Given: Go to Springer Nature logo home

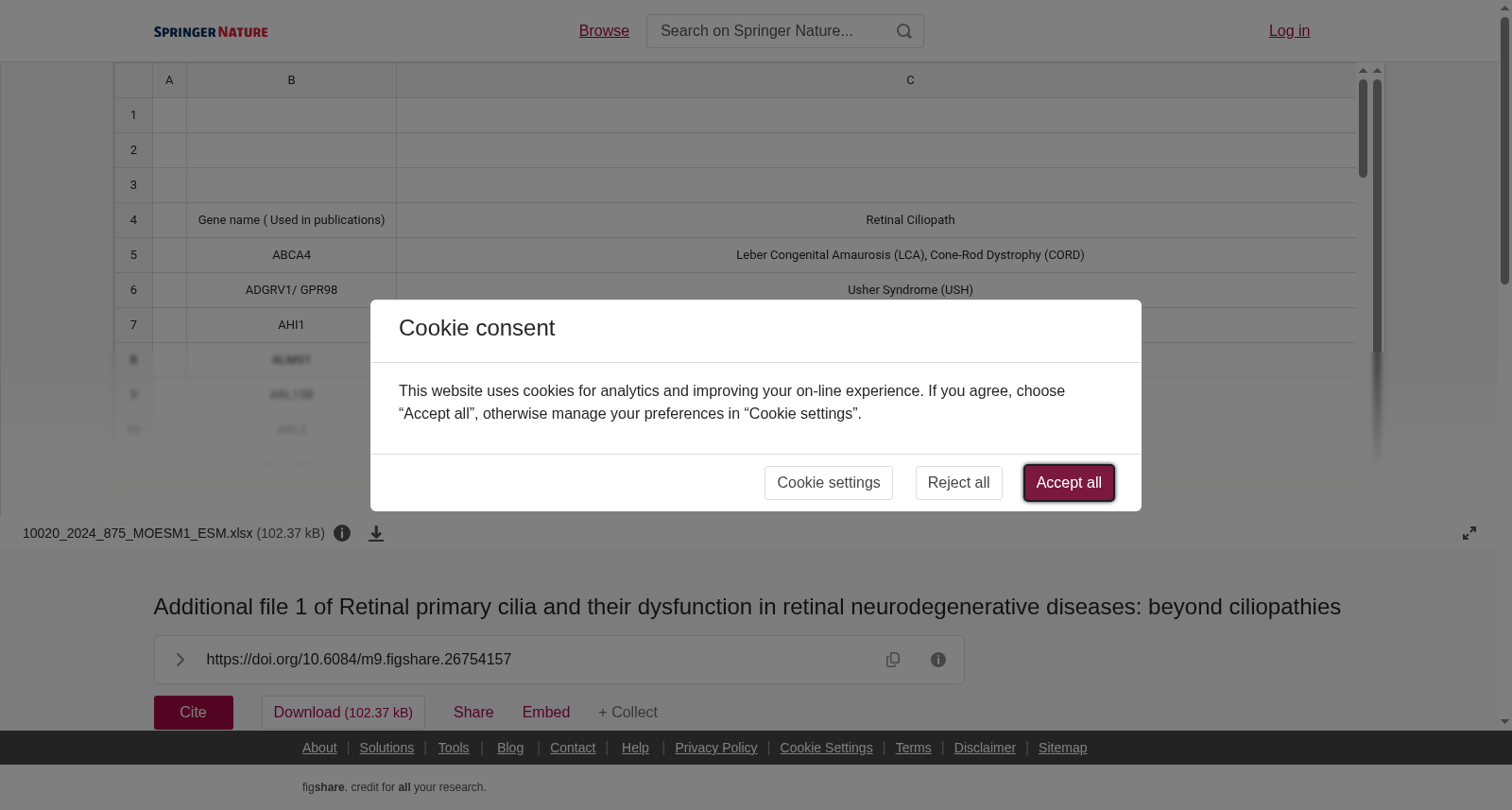Looking at the screenshot, I should [x=211, y=32].
